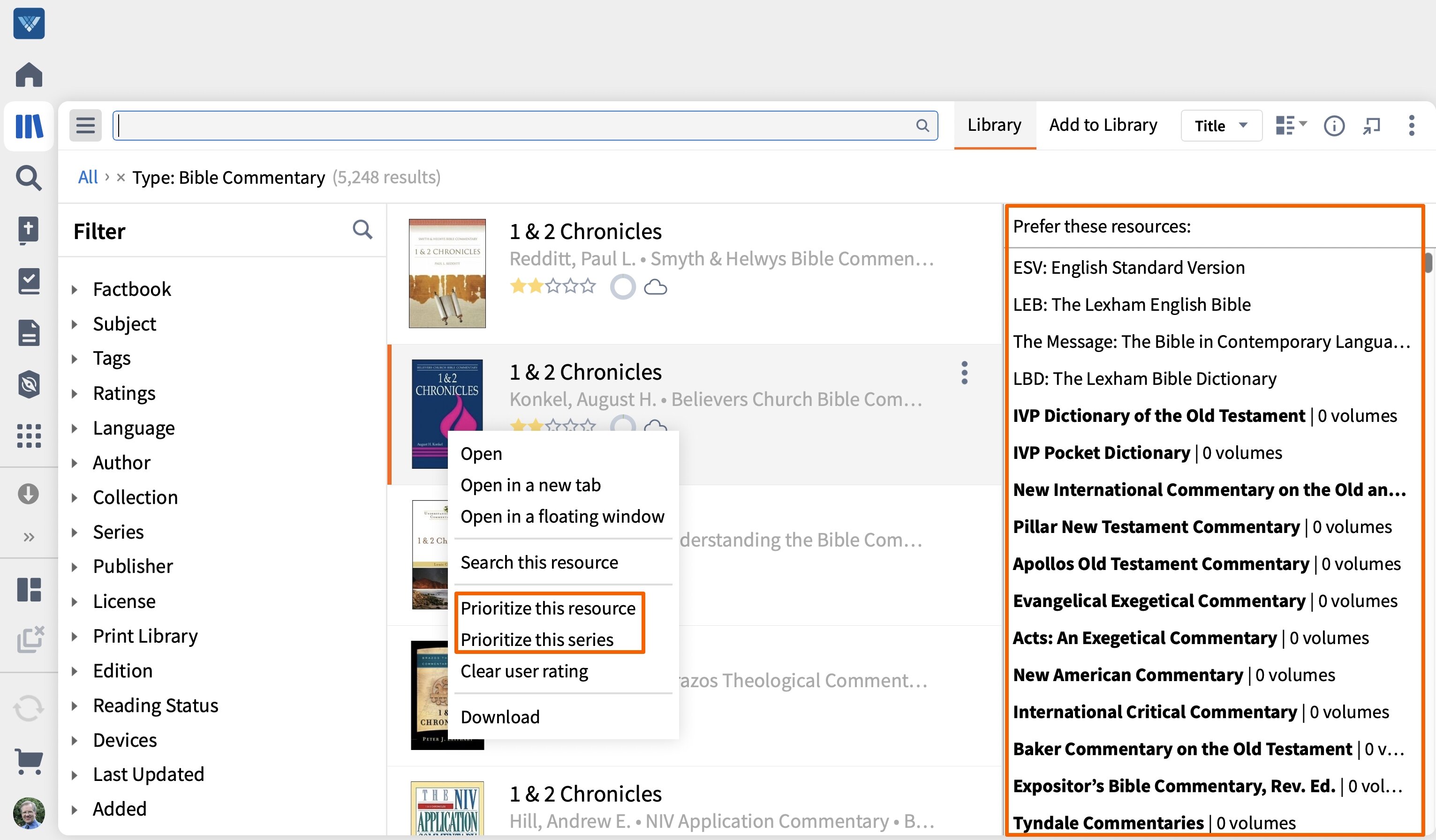
Task: Click the preferred resources list scrollbar
Action: [1428, 263]
